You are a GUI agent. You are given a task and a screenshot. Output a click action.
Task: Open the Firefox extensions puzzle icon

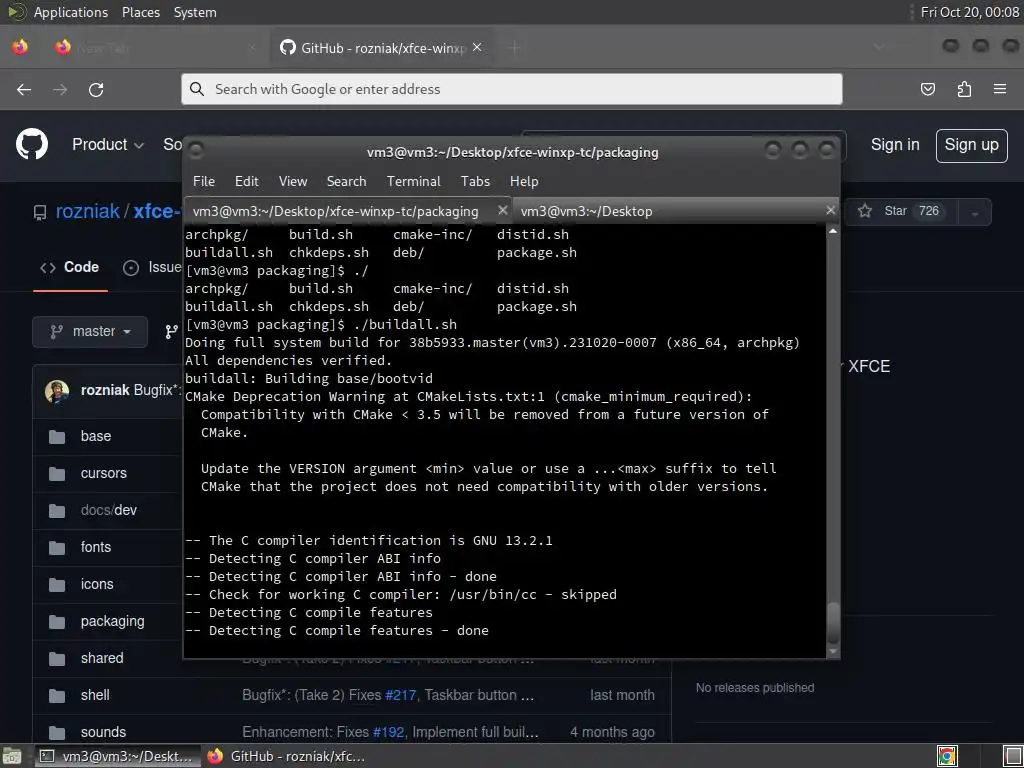pos(964,89)
